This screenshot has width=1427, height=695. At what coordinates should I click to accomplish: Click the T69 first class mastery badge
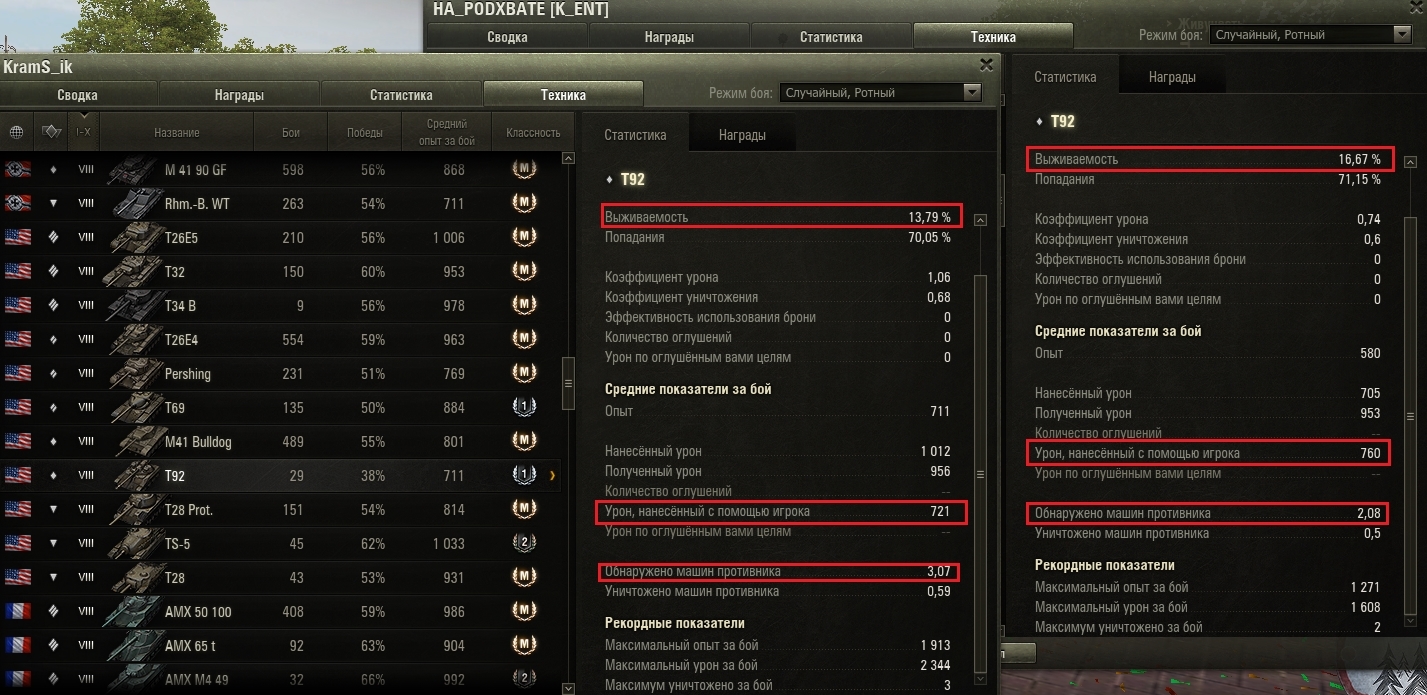[x=525, y=408]
